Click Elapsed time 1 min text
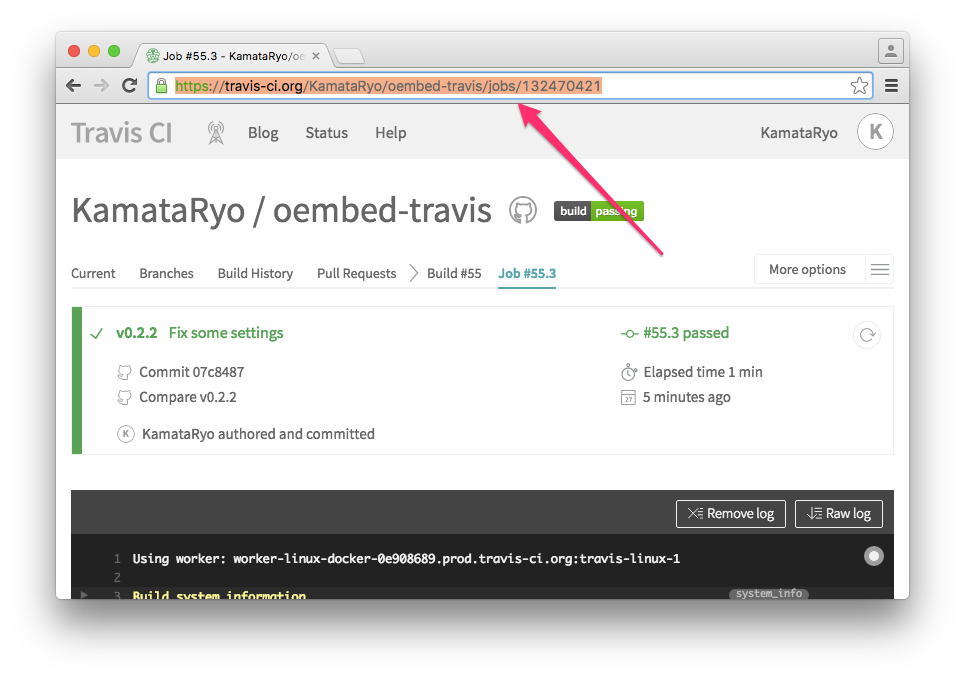Viewport: 965px width, 679px height. tap(703, 372)
